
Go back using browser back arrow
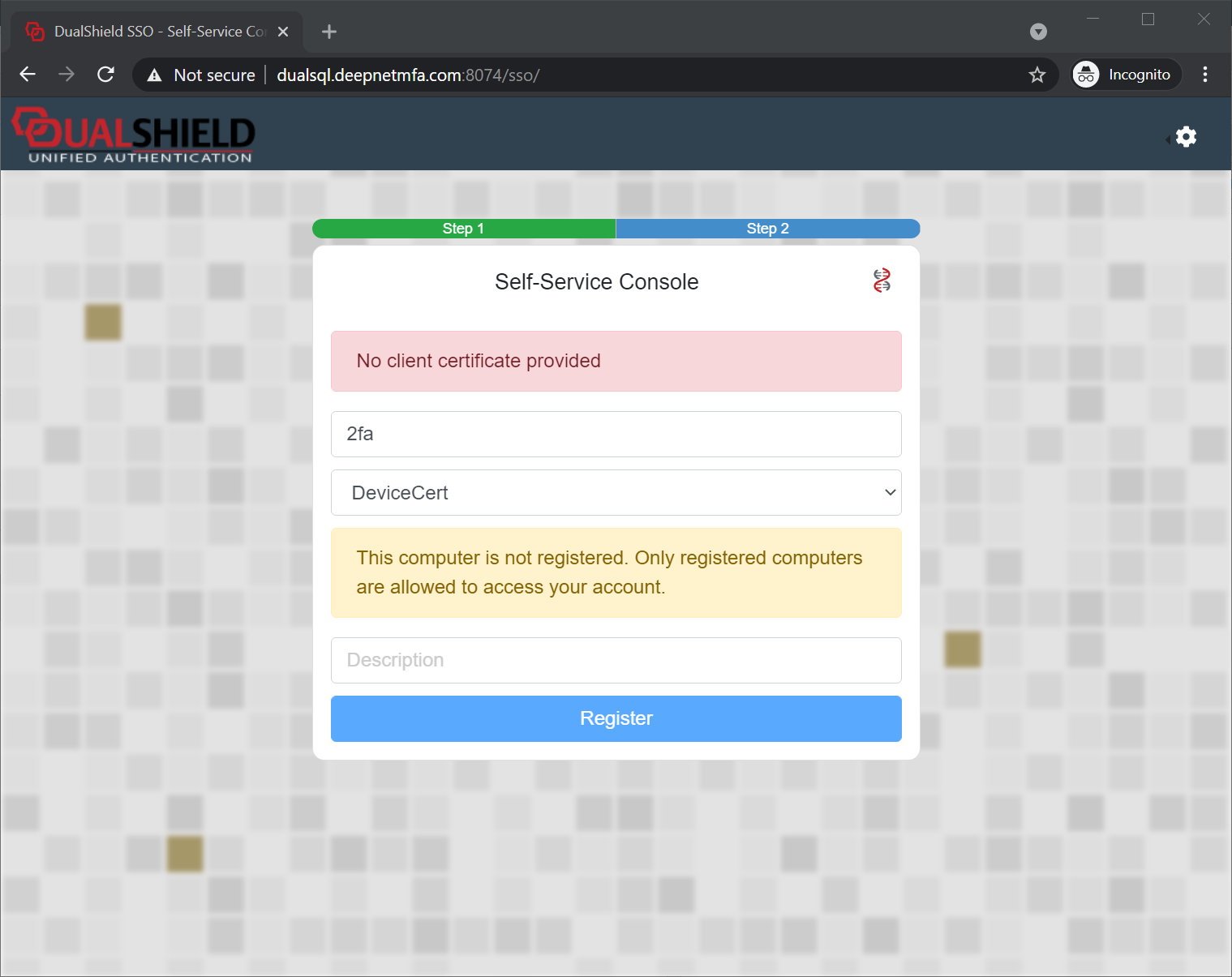point(28,75)
